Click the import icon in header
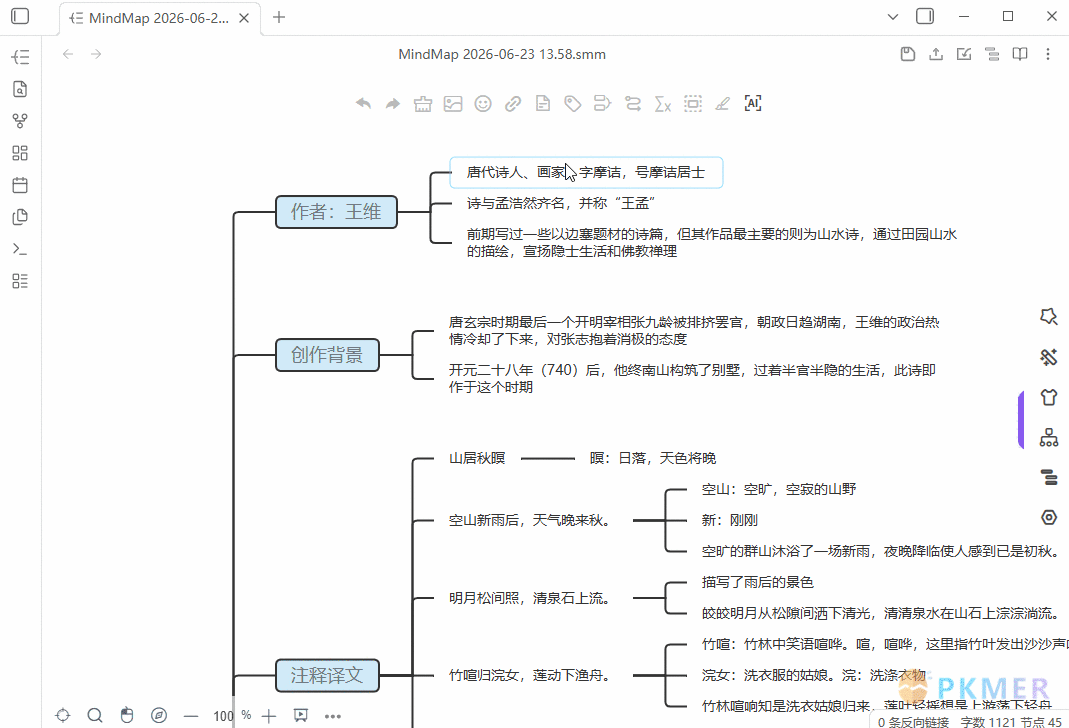Viewport: 1069px width, 728px height. (x=964, y=54)
